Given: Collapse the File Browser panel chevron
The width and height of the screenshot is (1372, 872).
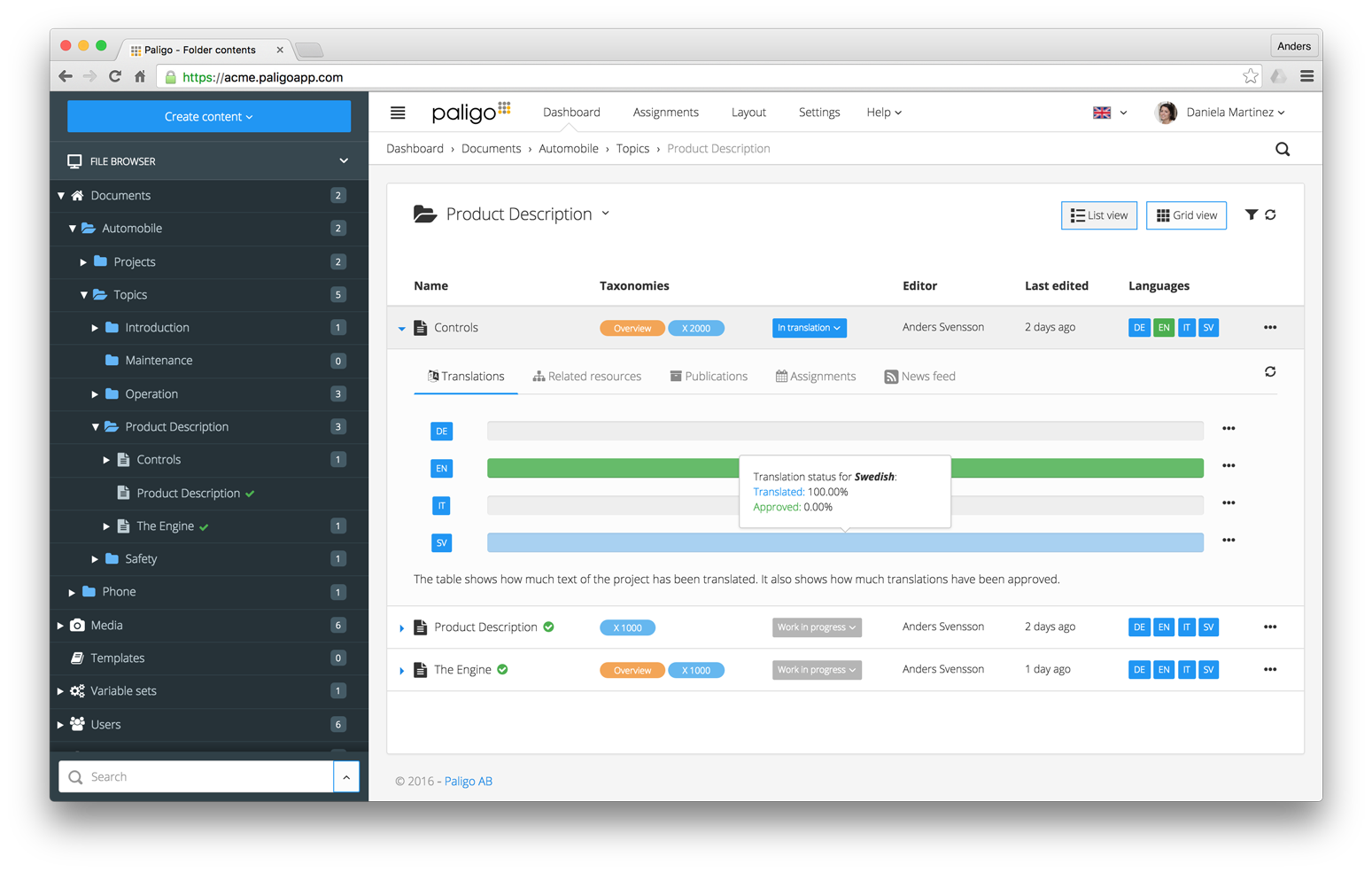Looking at the screenshot, I should 344,161.
